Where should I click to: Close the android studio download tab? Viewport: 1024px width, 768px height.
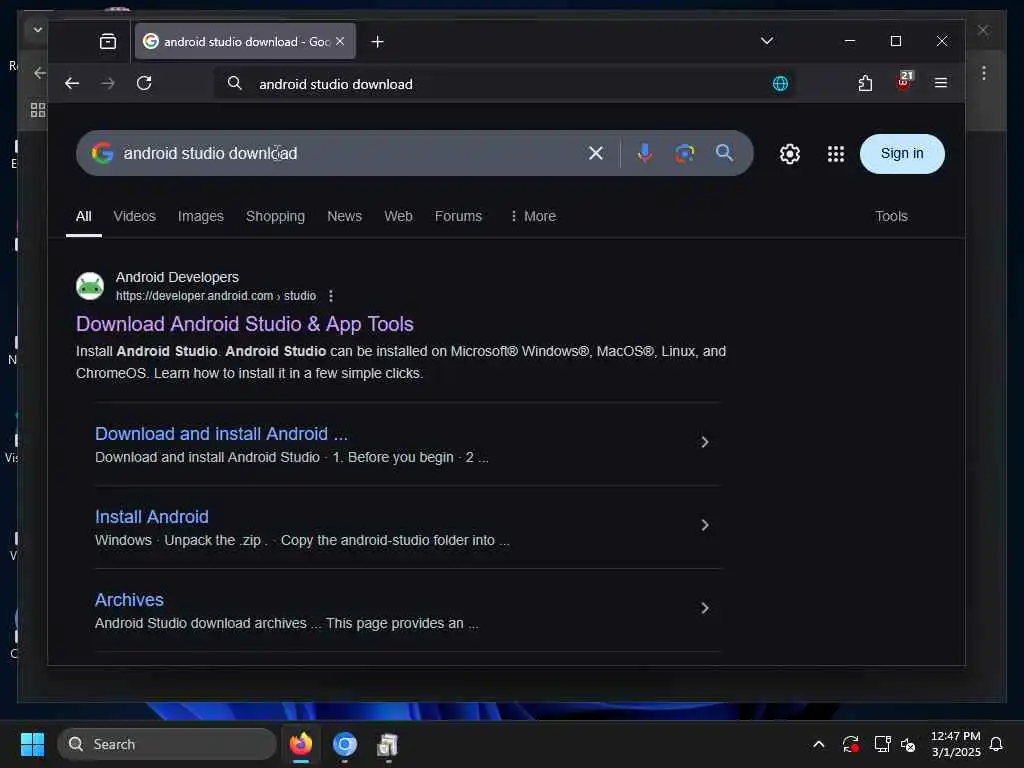(340, 41)
